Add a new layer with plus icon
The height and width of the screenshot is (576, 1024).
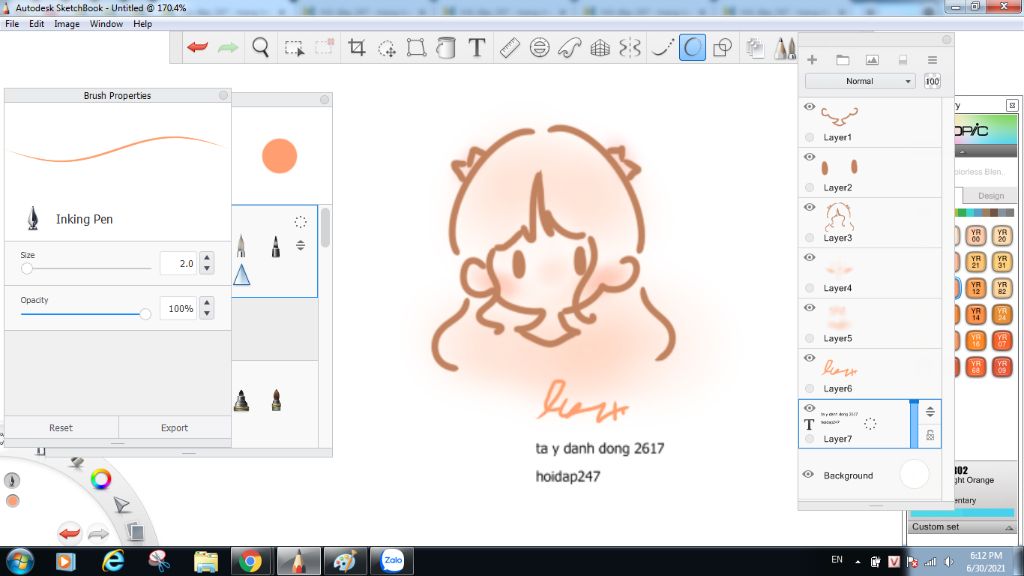[812, 59]
